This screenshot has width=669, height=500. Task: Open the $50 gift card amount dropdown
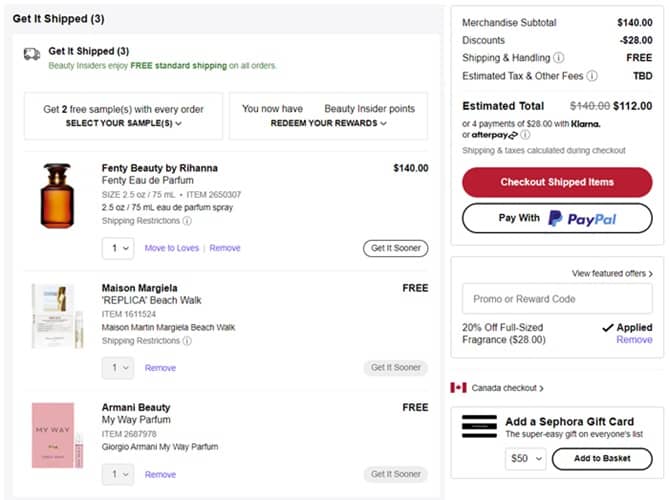526,459
